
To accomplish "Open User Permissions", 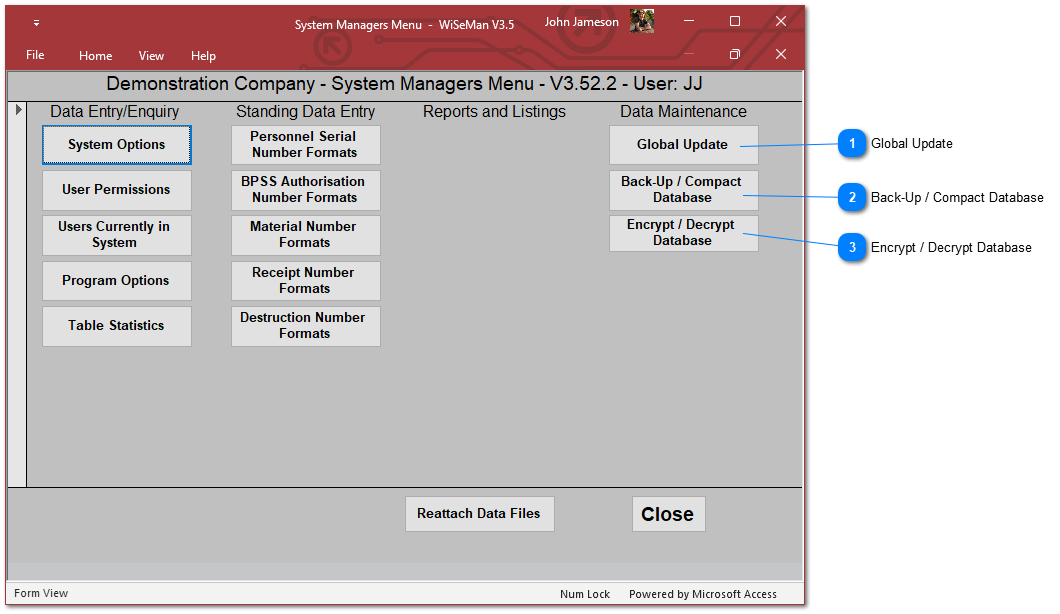I will coord(117,190).
